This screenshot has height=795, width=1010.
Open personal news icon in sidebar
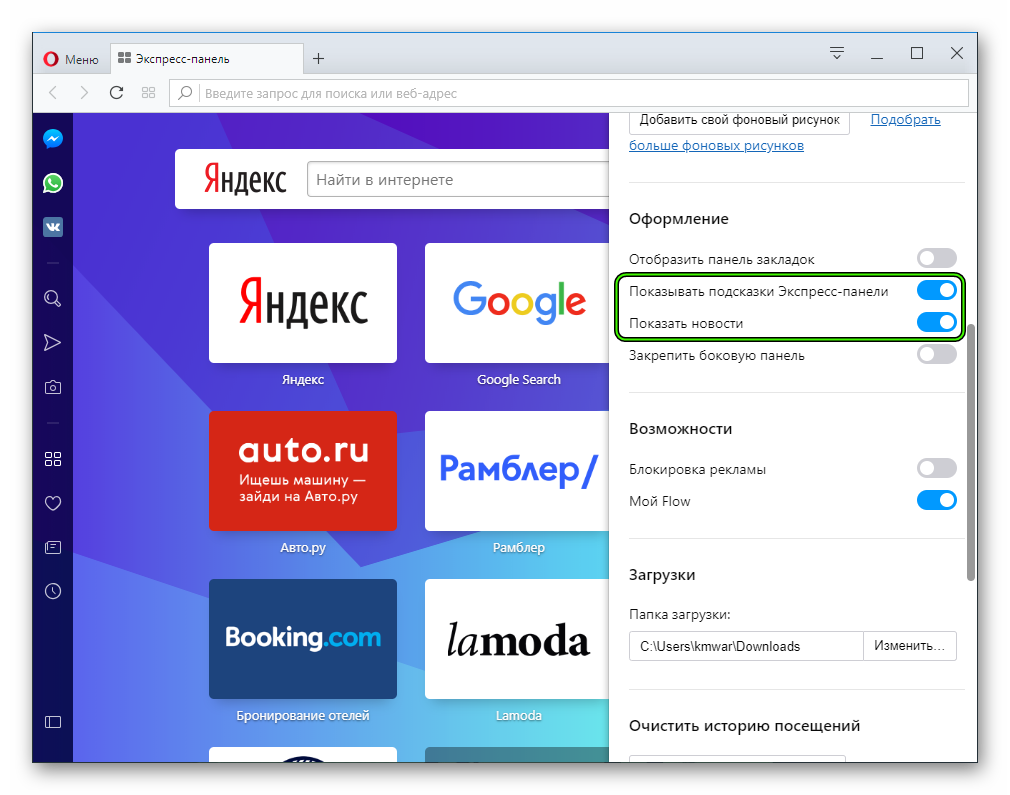53,547
